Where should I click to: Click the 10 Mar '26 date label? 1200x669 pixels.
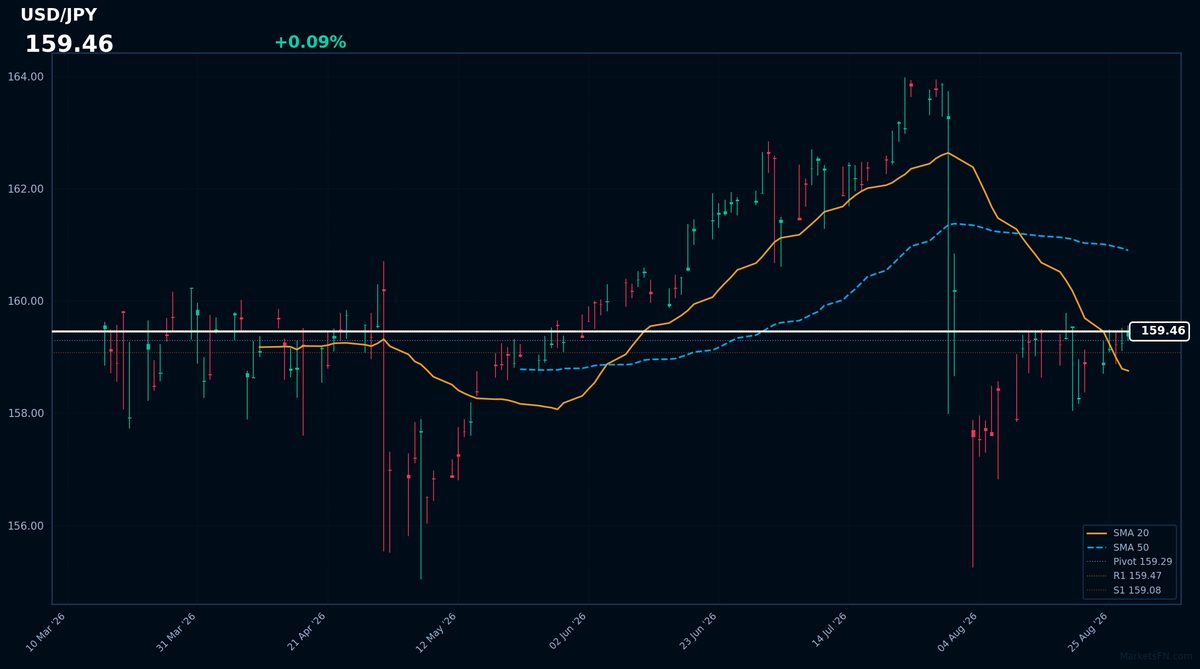[46, 632]
